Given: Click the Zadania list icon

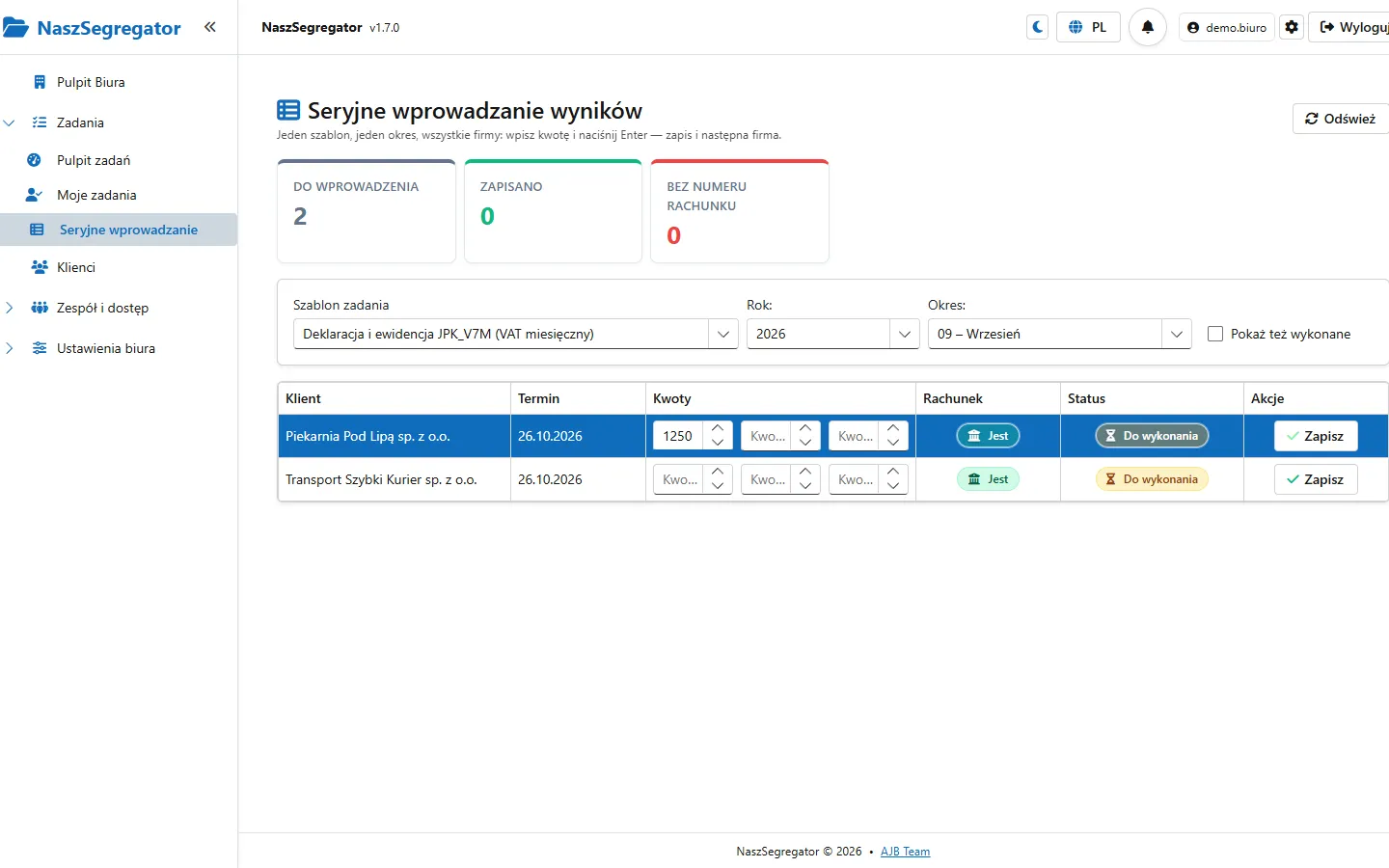Looking at the screenshot, I should pyautogui.click(x=40, y=122).
